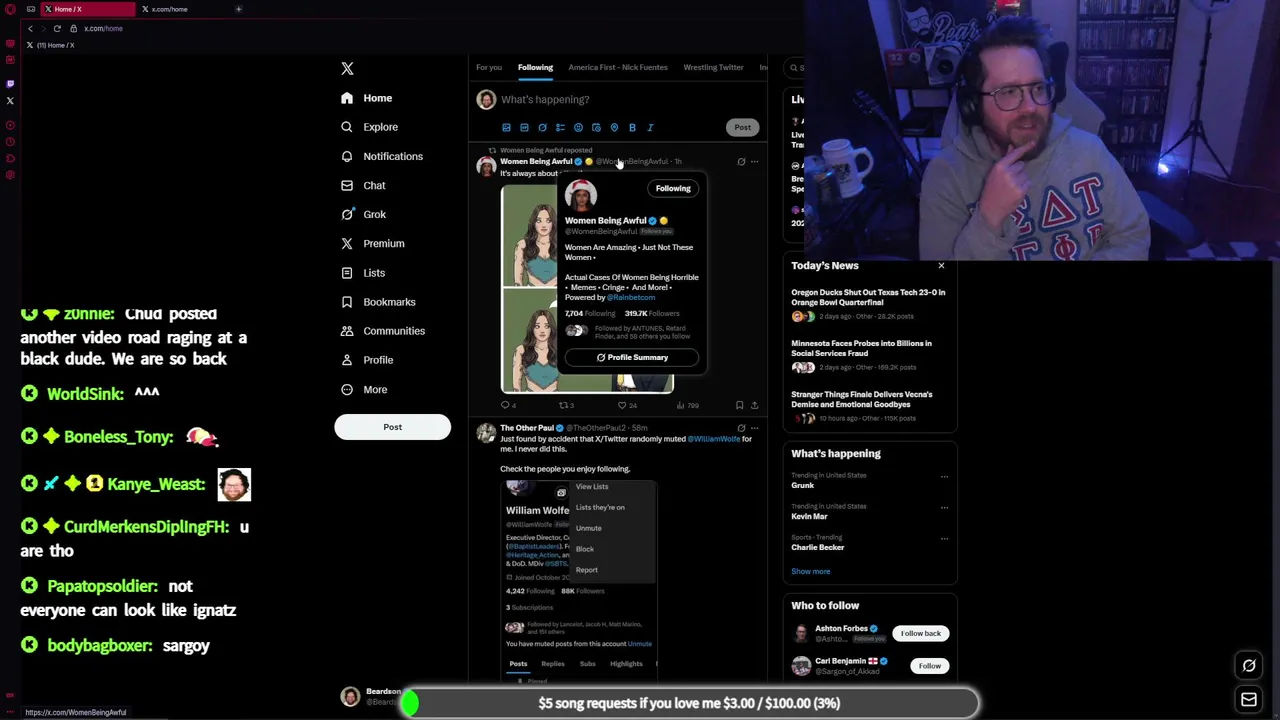Image resolution: width=1280 pixels, height=720 pixels.
Task: Open Grok in the X sidebar
Action: pyautogui.click(x=363, y=214)
